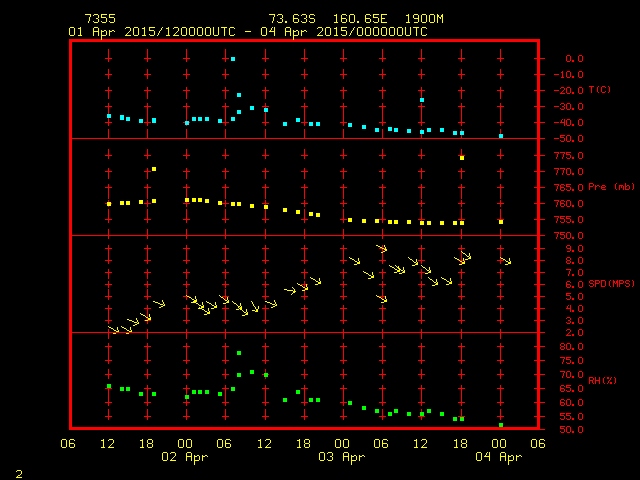
Task: Click the 7.0 wind speed tick label
Action: pos(574,273)
